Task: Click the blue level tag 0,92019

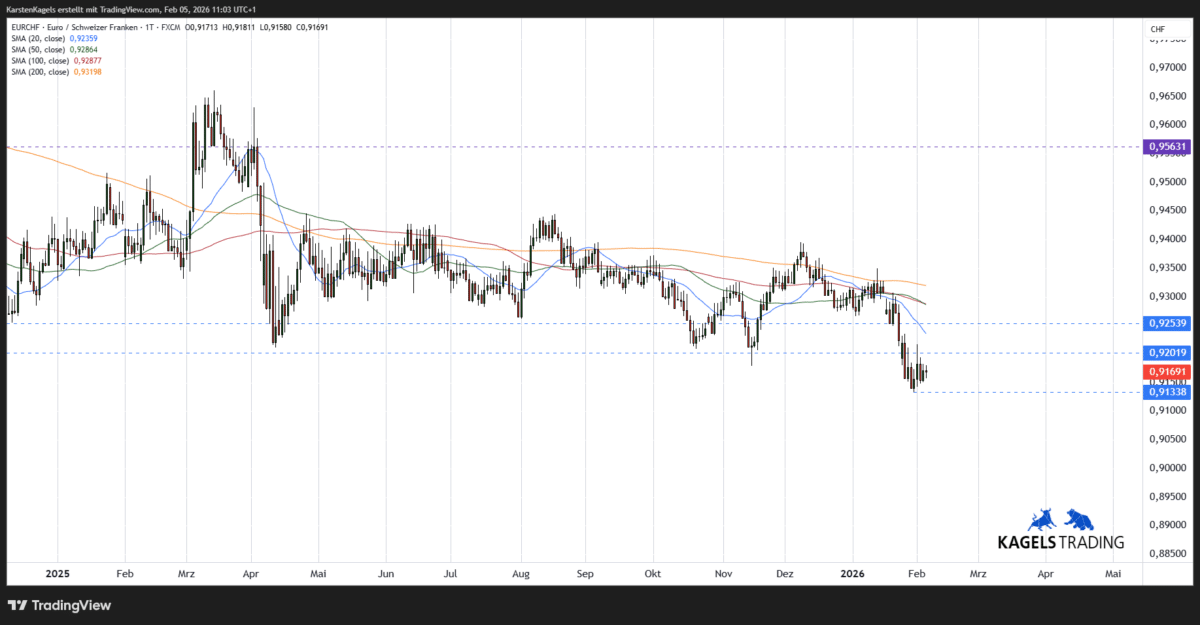Action: pos(1167,352)
